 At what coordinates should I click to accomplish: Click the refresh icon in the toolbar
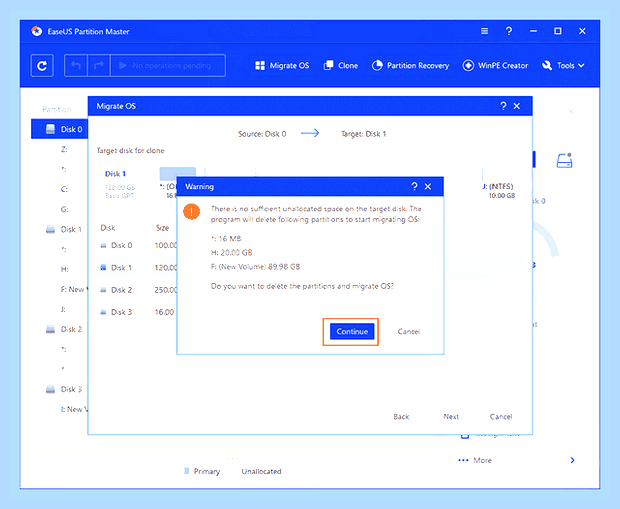pos(42,65)
